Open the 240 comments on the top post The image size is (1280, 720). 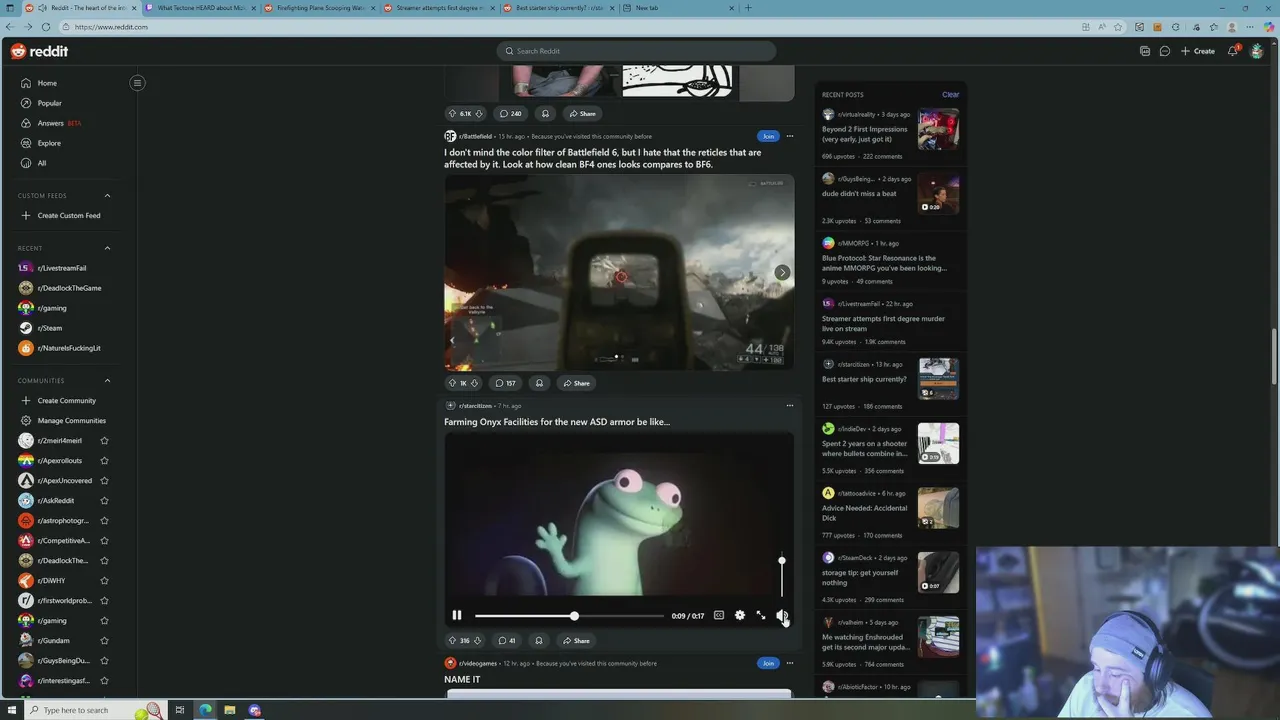511,113
